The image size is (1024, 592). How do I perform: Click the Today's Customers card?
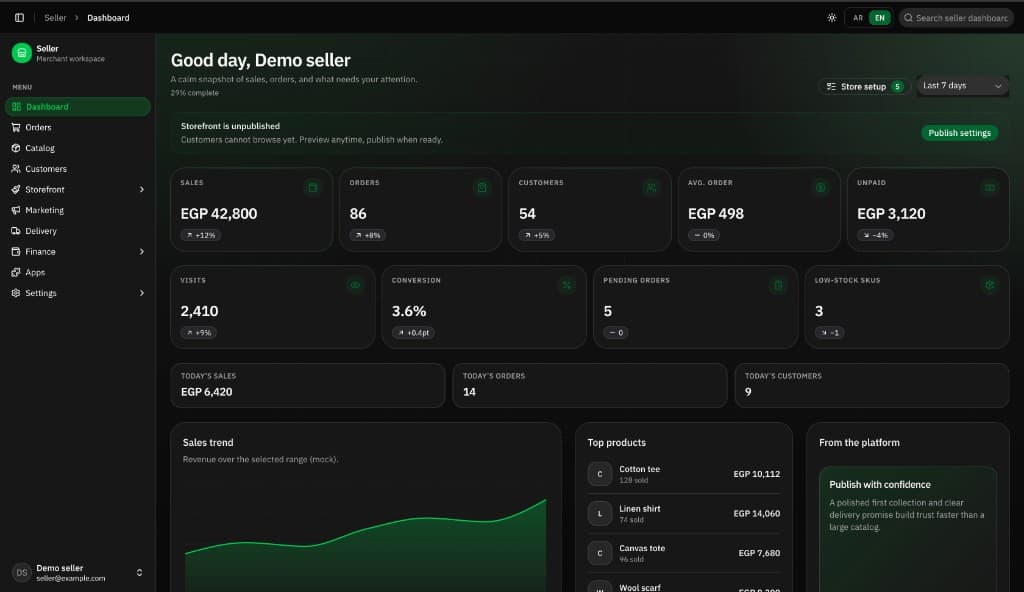(x=872, y=386)
